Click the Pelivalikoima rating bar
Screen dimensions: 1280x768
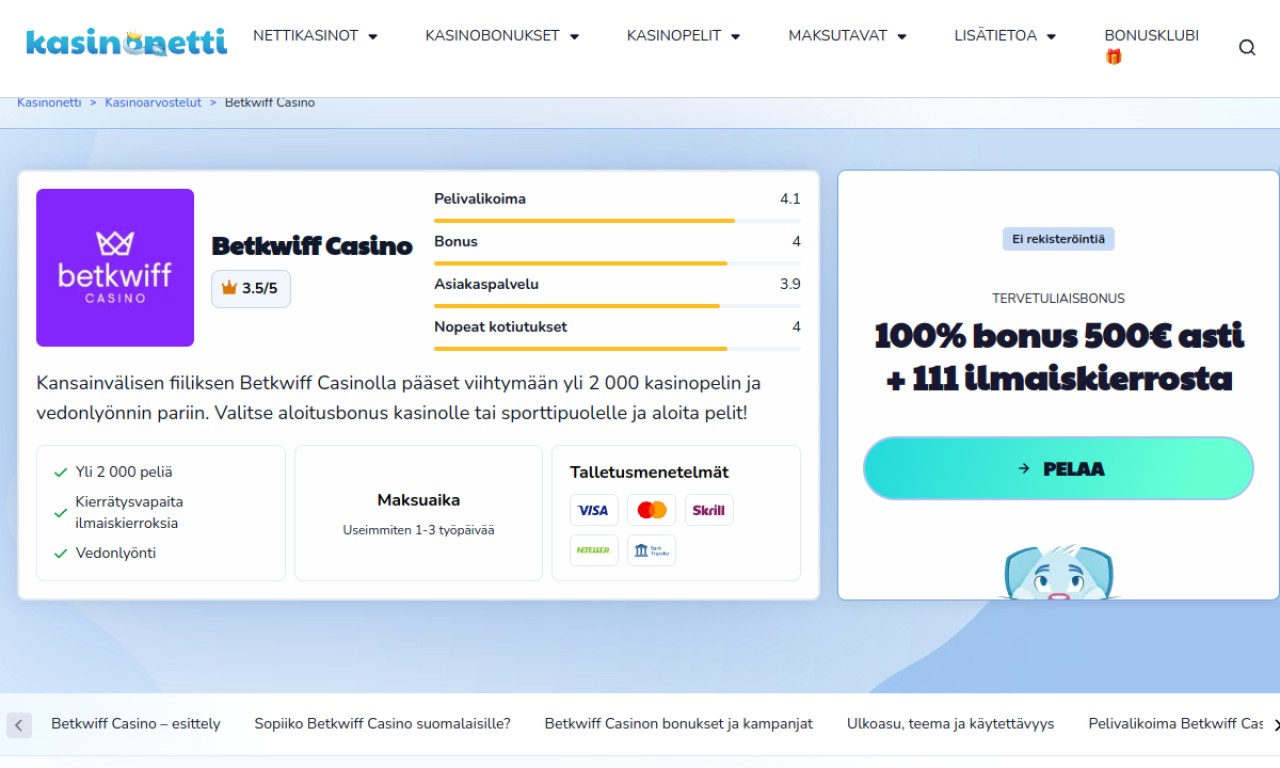coord(617,220)
